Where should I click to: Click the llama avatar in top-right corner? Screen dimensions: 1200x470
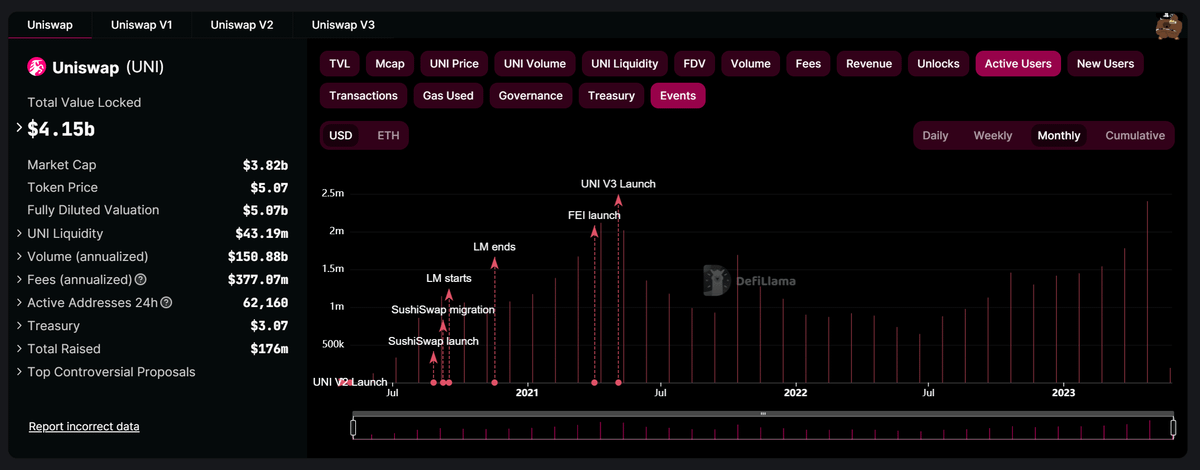[1169, 28]
